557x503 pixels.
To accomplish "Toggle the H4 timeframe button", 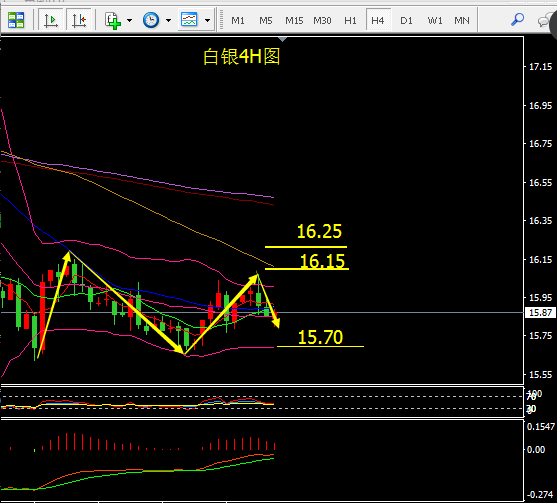I will pos(378,21).
